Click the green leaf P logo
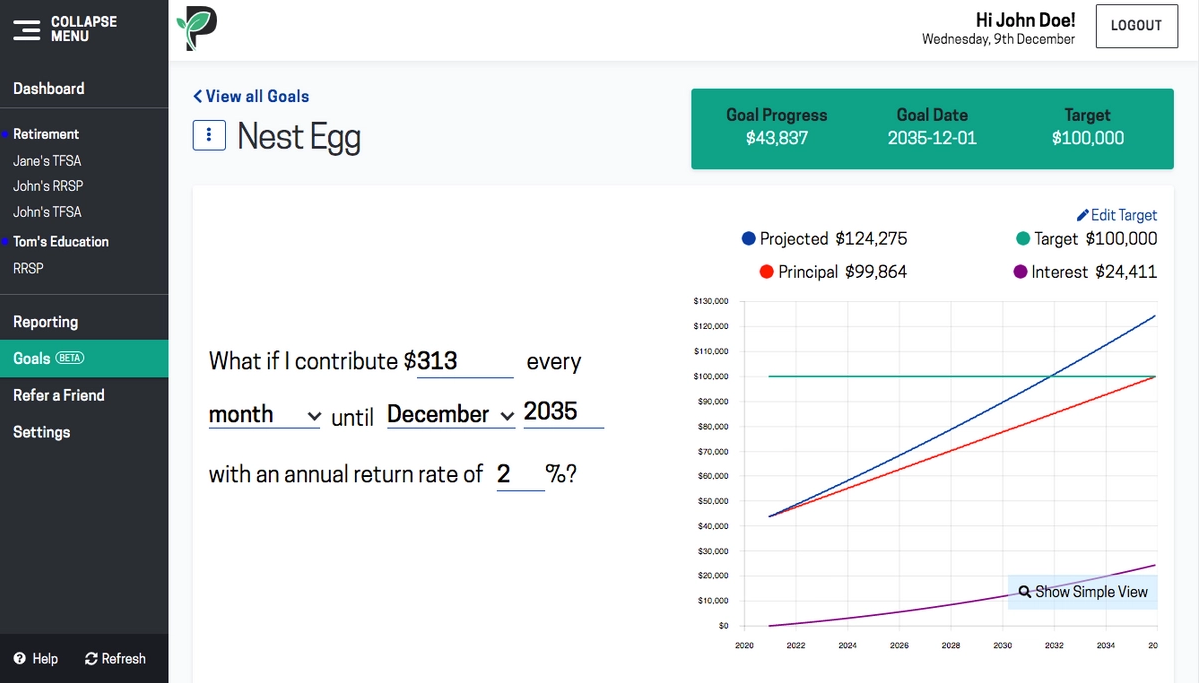This screenshot has height=683, width=1199. click(x=197, y=28)
